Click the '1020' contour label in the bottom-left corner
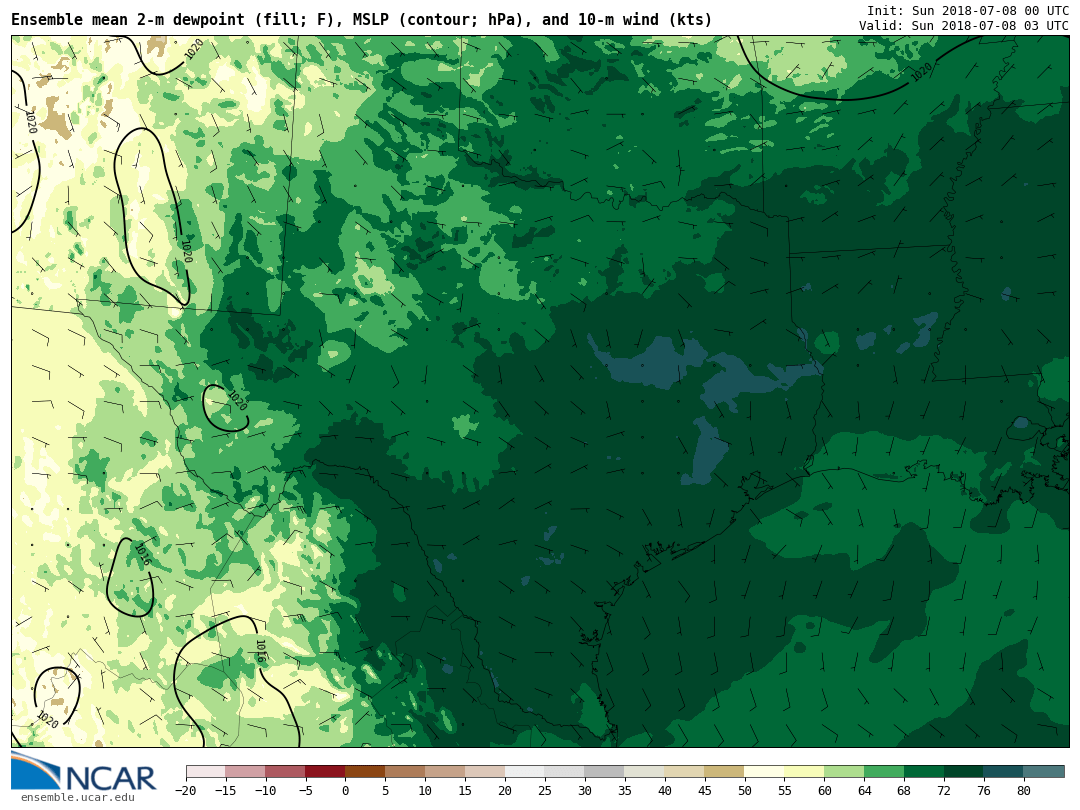Viewport: 1080px width, 810px height. point(47,719)
